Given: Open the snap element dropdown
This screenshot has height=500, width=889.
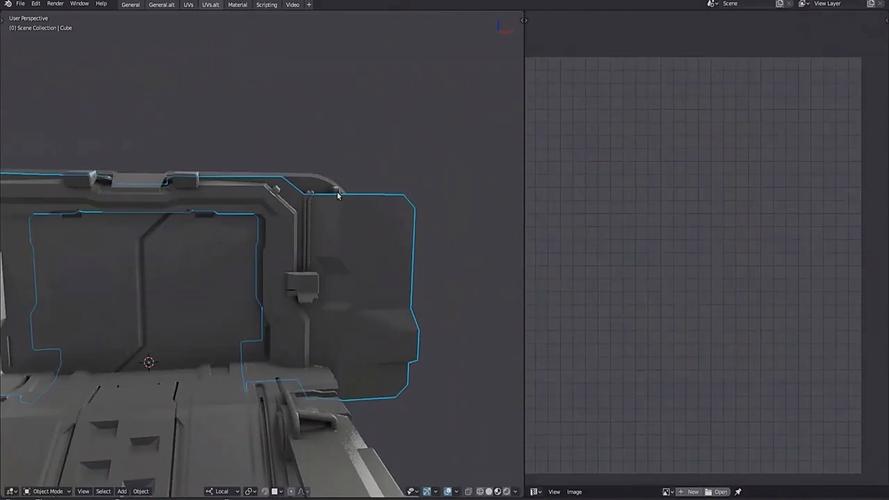Looking at the screenshot, I should click(x=277, y=491).
